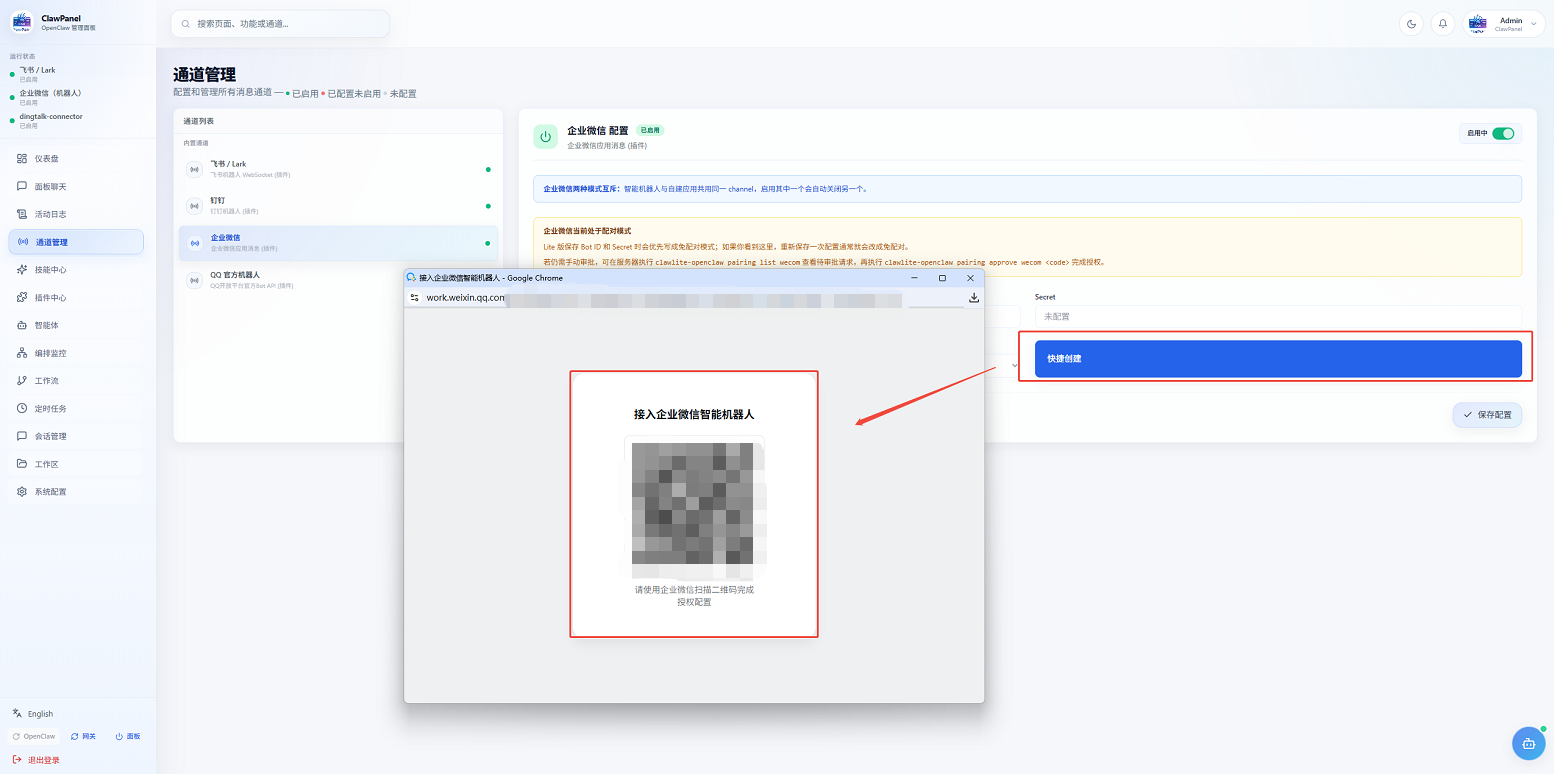Click the 企业微信 QR code image
The image size is (1554, 774).
pyautogui.click(x=694, y=507)
